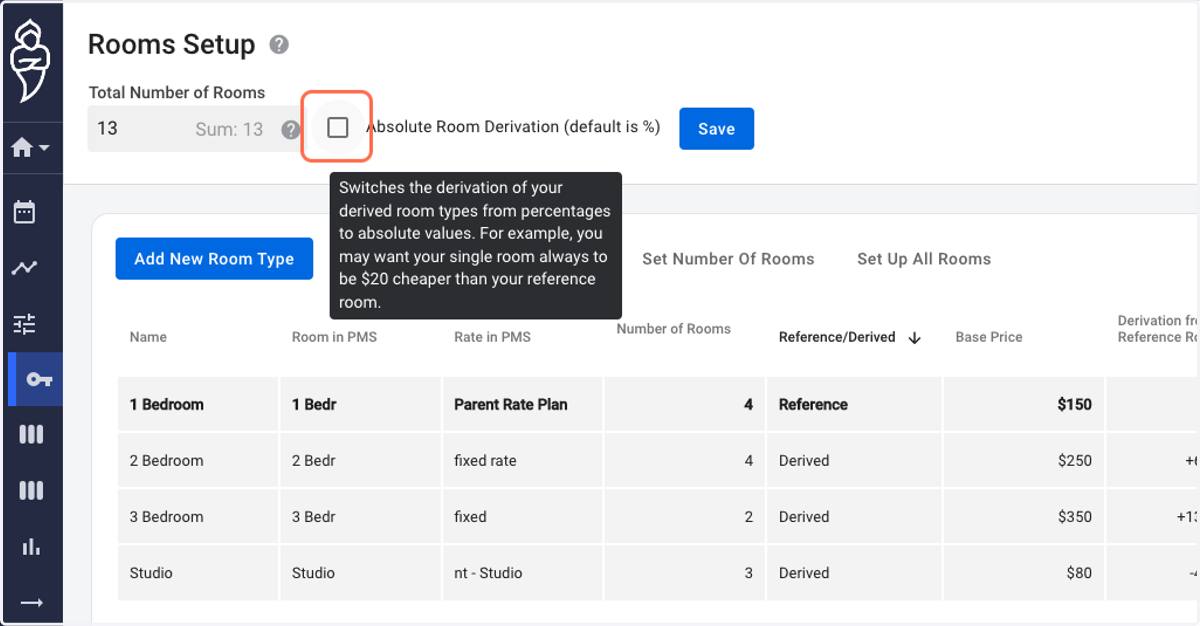Click the $150 base price cell
Image resolution: width=1200 pixels, height=626 pixels.
click(x=1023, y=405)
